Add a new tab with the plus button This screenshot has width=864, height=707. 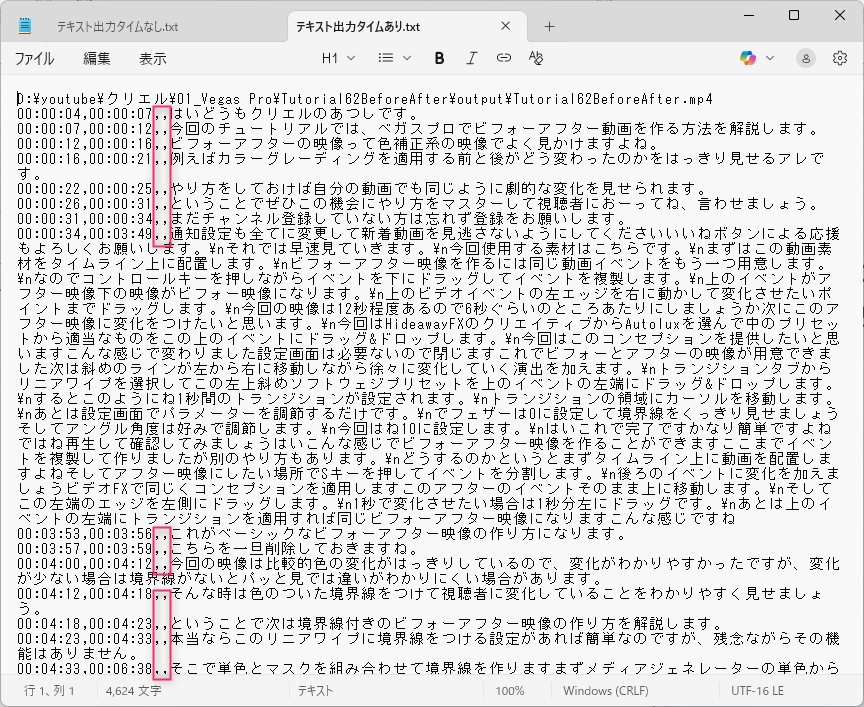click(x=549, y=26)
